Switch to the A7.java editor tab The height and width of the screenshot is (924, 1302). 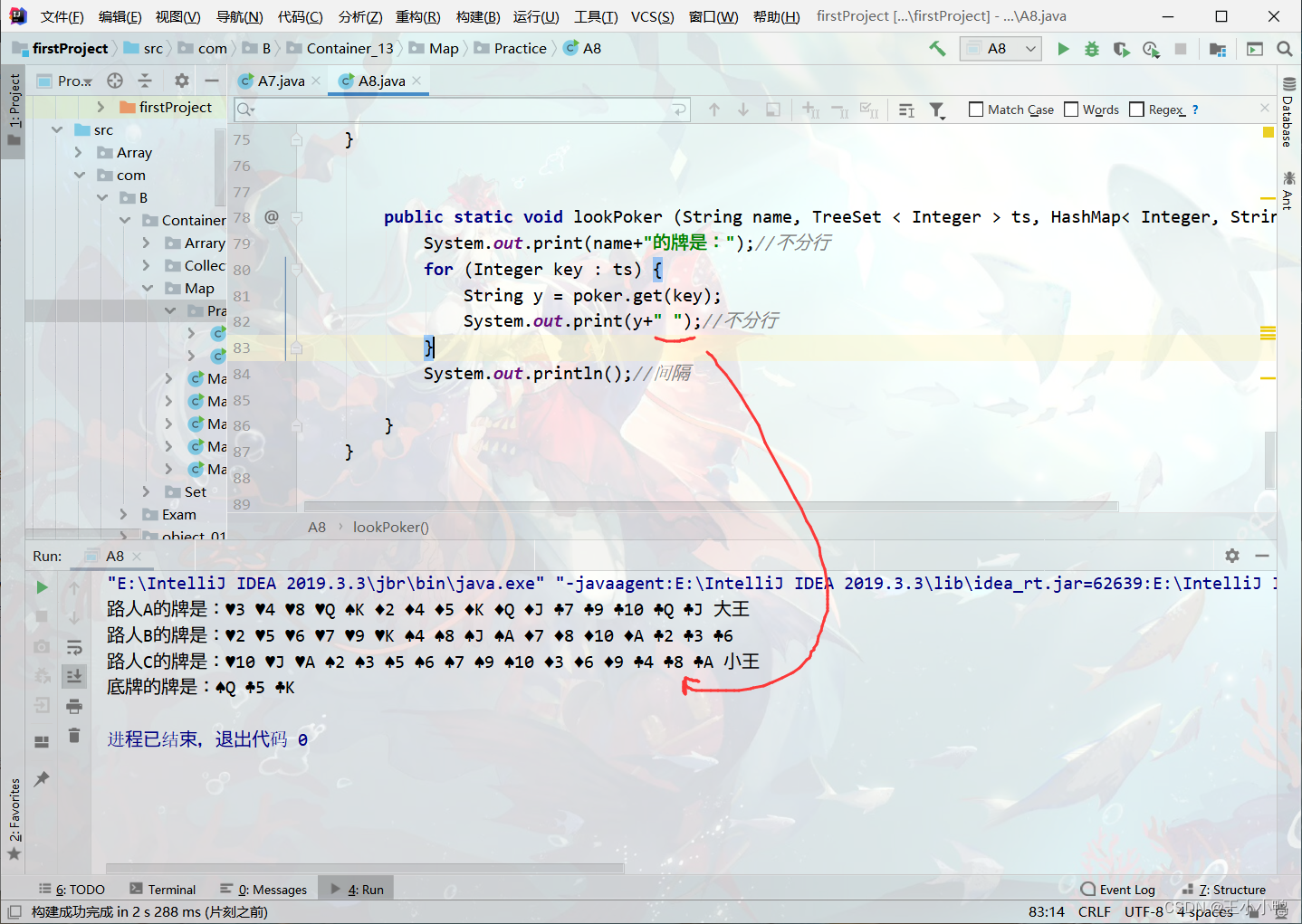[x=280, y=81]
